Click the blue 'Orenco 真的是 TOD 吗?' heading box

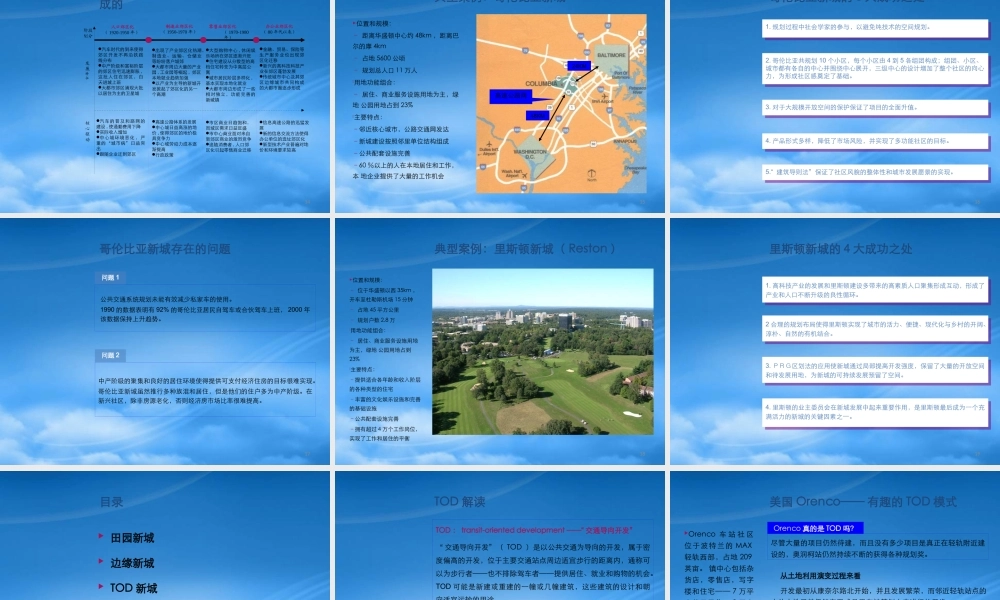click(x=817, y=528)
